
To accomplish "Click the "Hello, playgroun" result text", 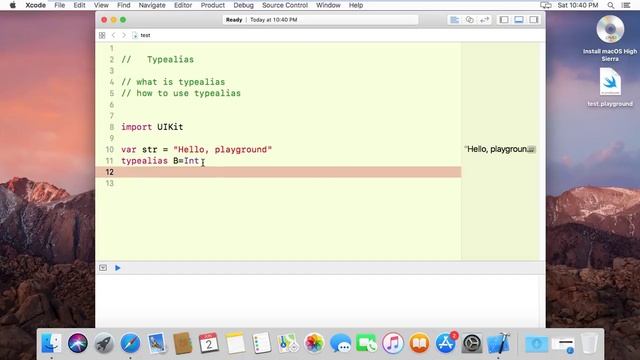I will tap(497, 149).
